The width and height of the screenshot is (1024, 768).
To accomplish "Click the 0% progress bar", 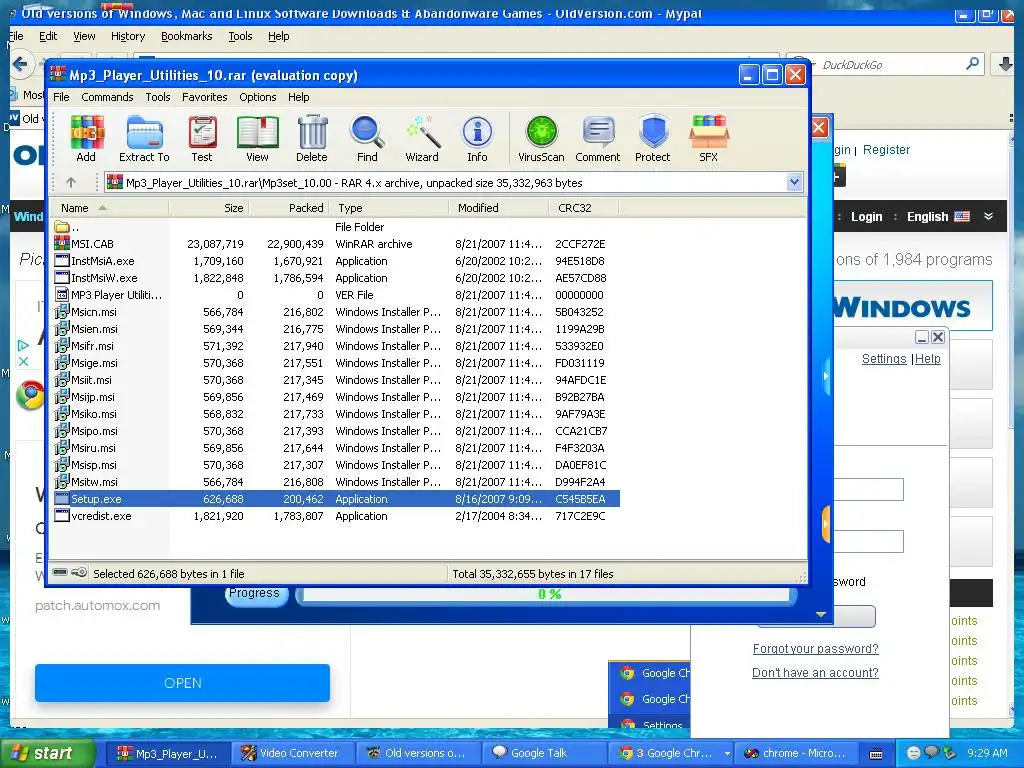I will click(547, 594).
